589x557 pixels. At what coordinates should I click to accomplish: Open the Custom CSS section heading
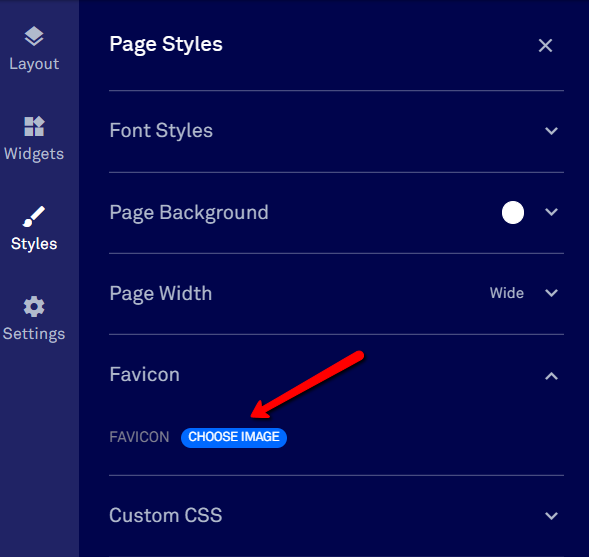166,515
